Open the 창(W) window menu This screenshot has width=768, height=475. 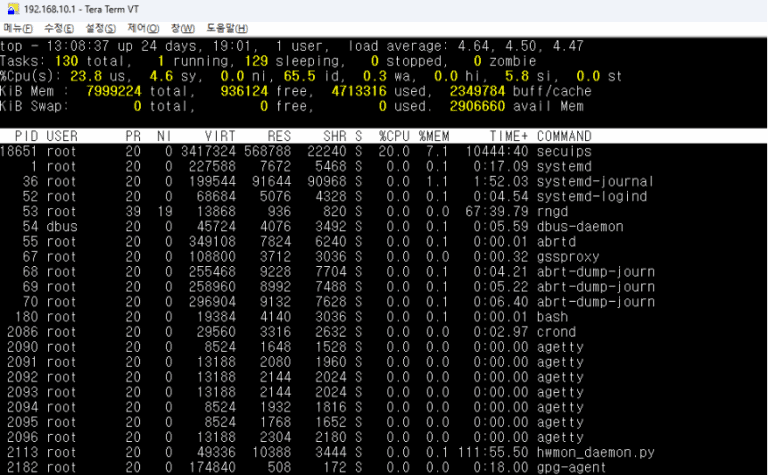pyautogui.click(x=182, y=28)
